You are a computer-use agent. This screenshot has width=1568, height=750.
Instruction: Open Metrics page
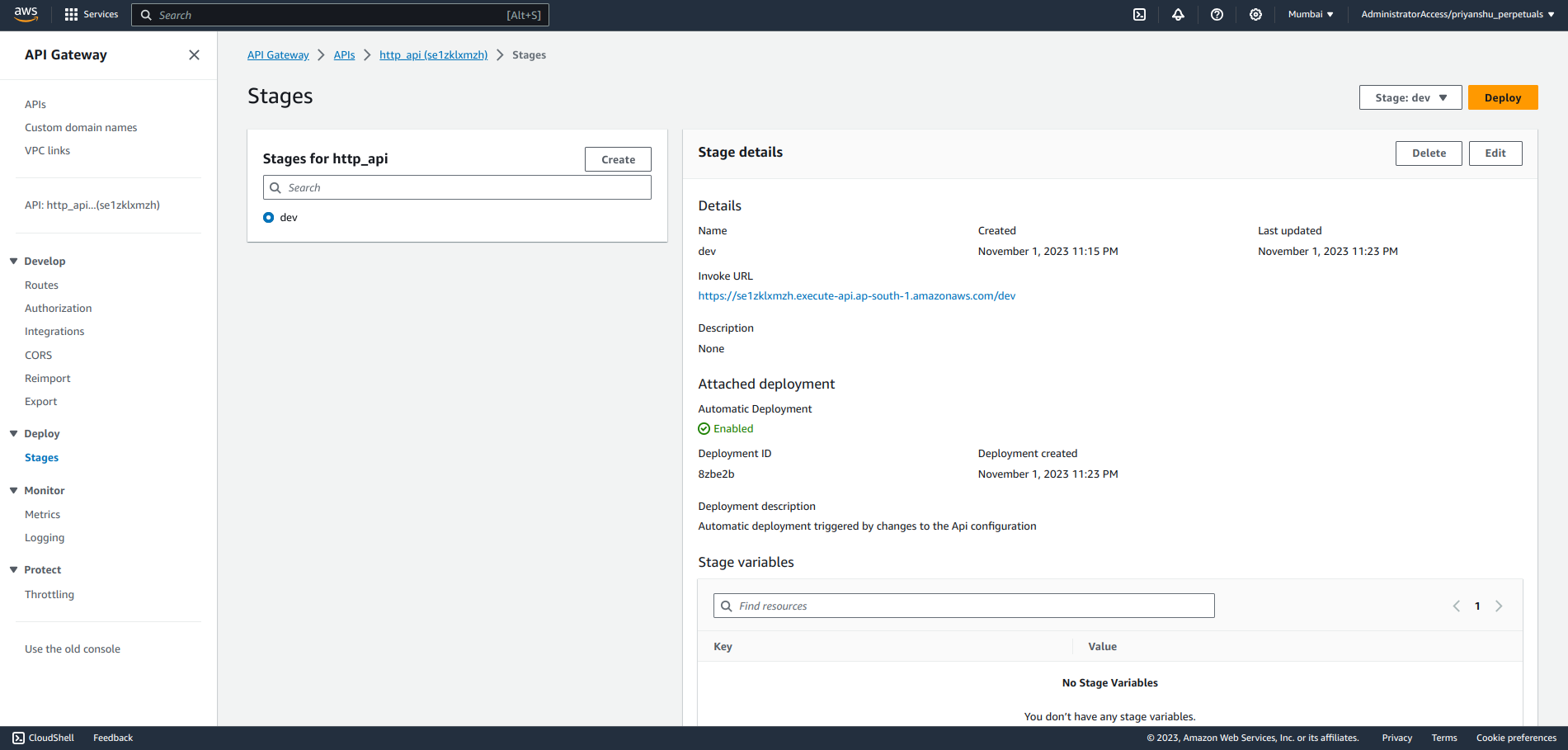42,514
